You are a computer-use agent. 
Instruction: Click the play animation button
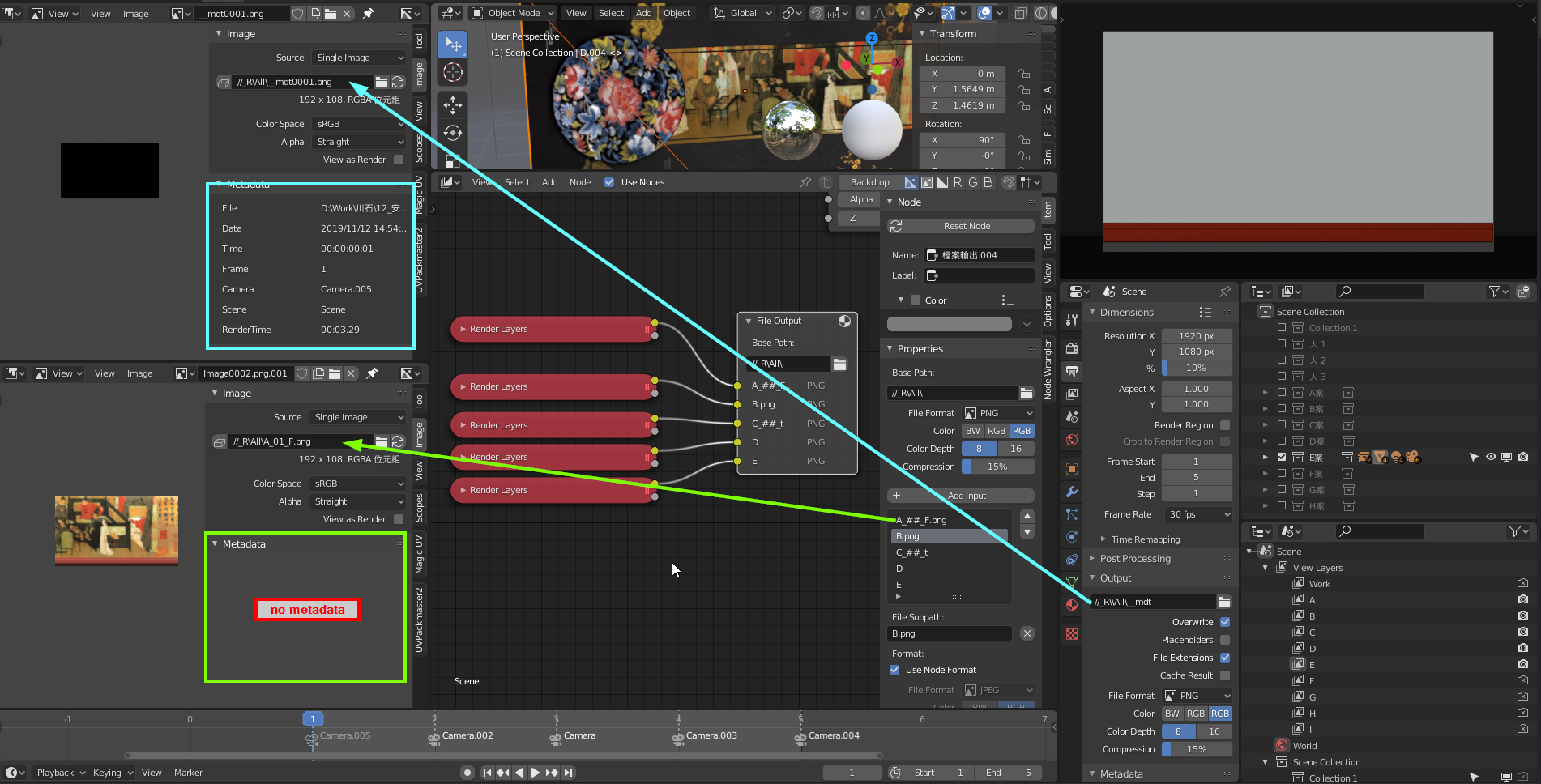(x=535, y=773)
